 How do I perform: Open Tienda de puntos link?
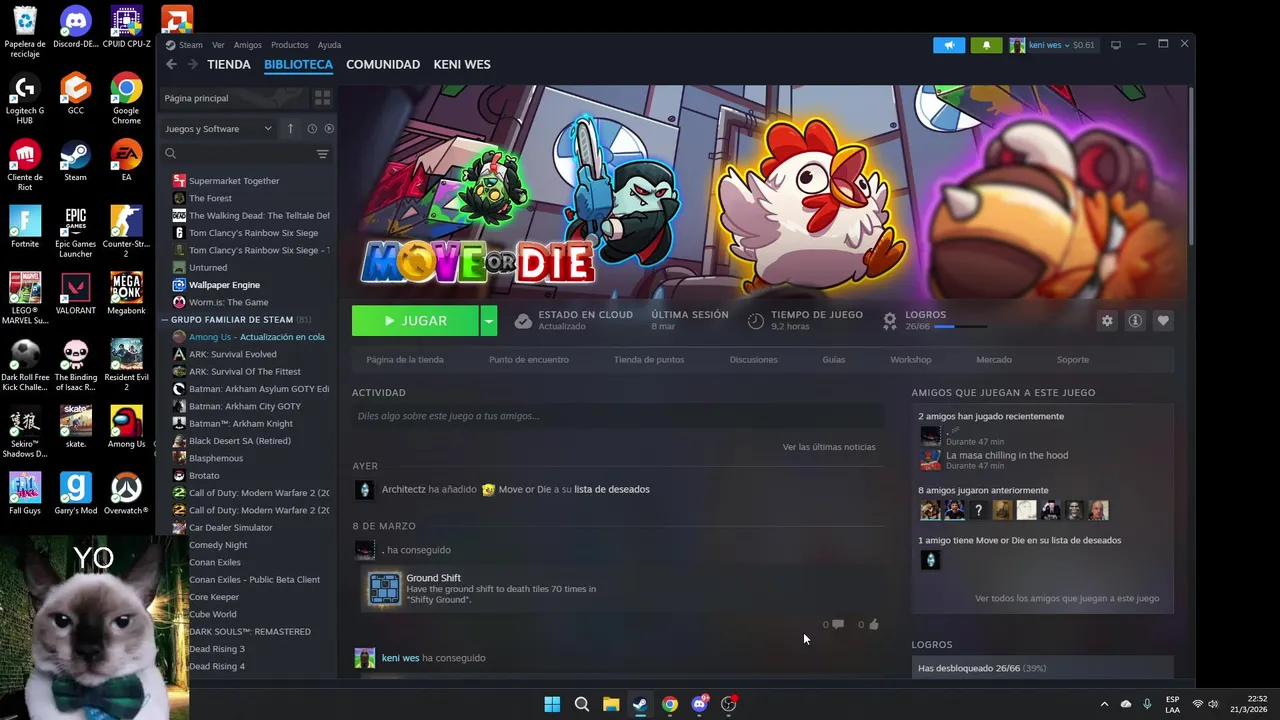649,359
